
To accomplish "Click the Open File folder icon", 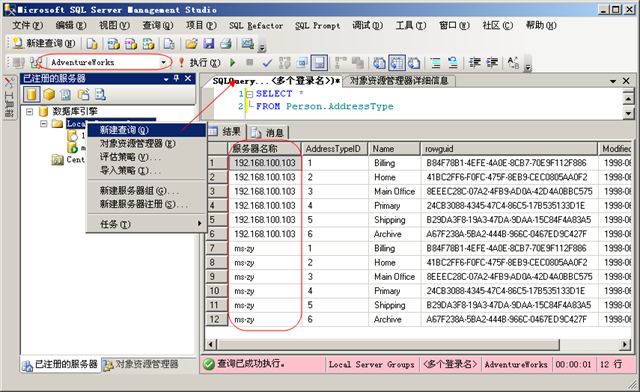I will [x=191, y=43].
